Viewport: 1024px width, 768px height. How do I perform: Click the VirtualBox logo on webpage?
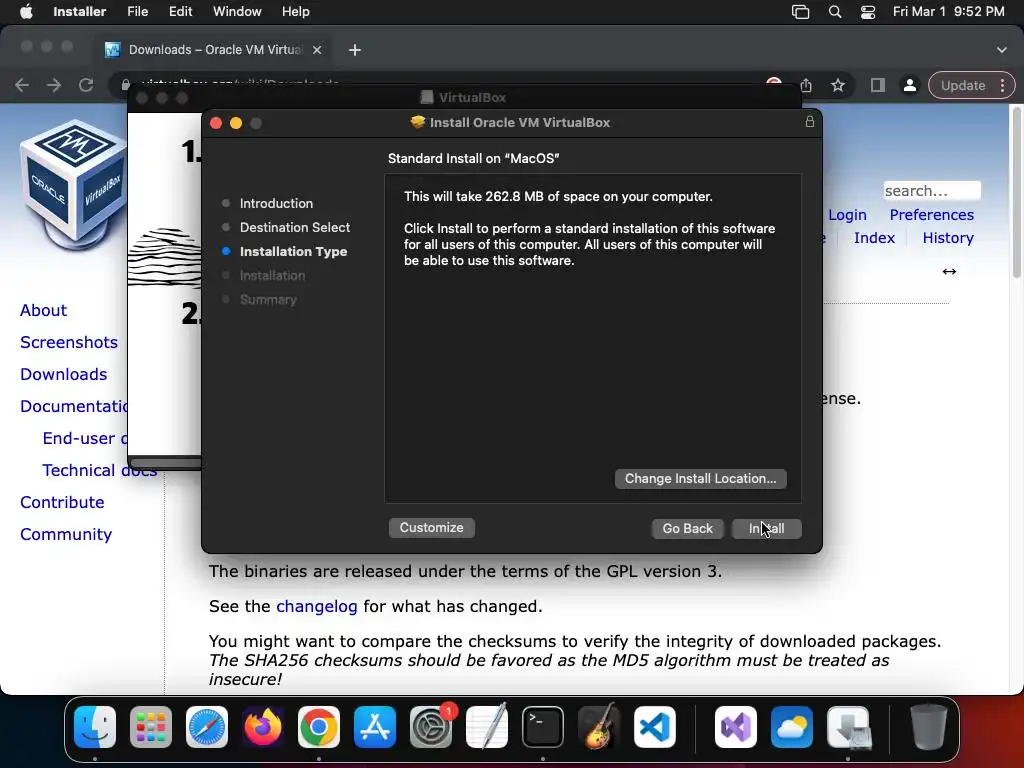(73, 185)
